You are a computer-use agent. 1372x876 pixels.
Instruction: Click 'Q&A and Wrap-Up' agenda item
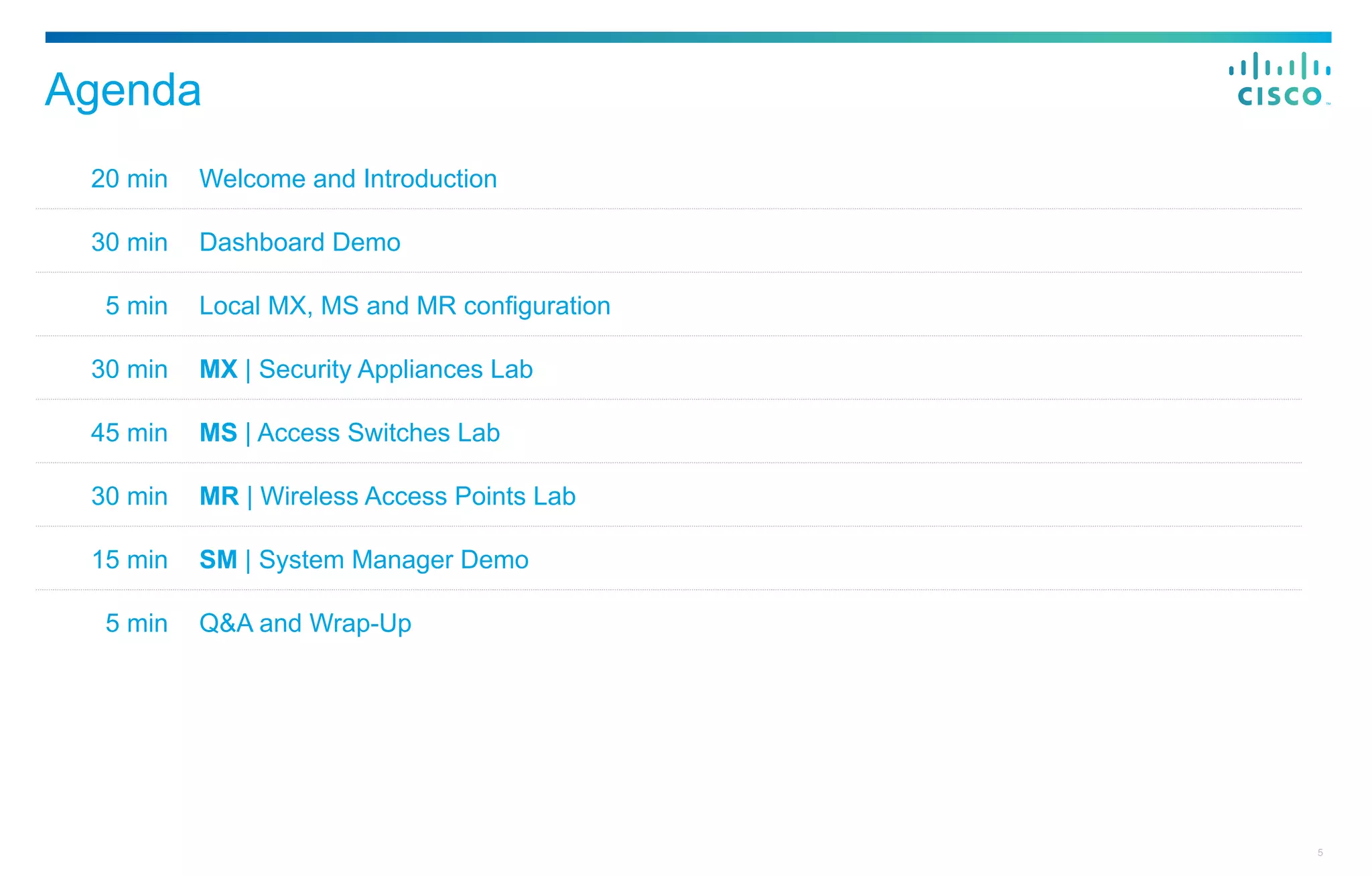tap(305, 624)
